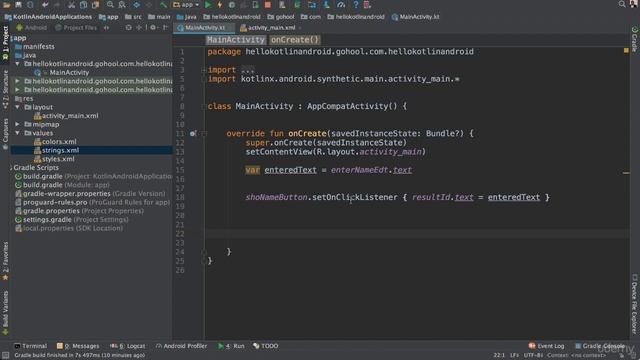Open the Gradle Console

600,346
